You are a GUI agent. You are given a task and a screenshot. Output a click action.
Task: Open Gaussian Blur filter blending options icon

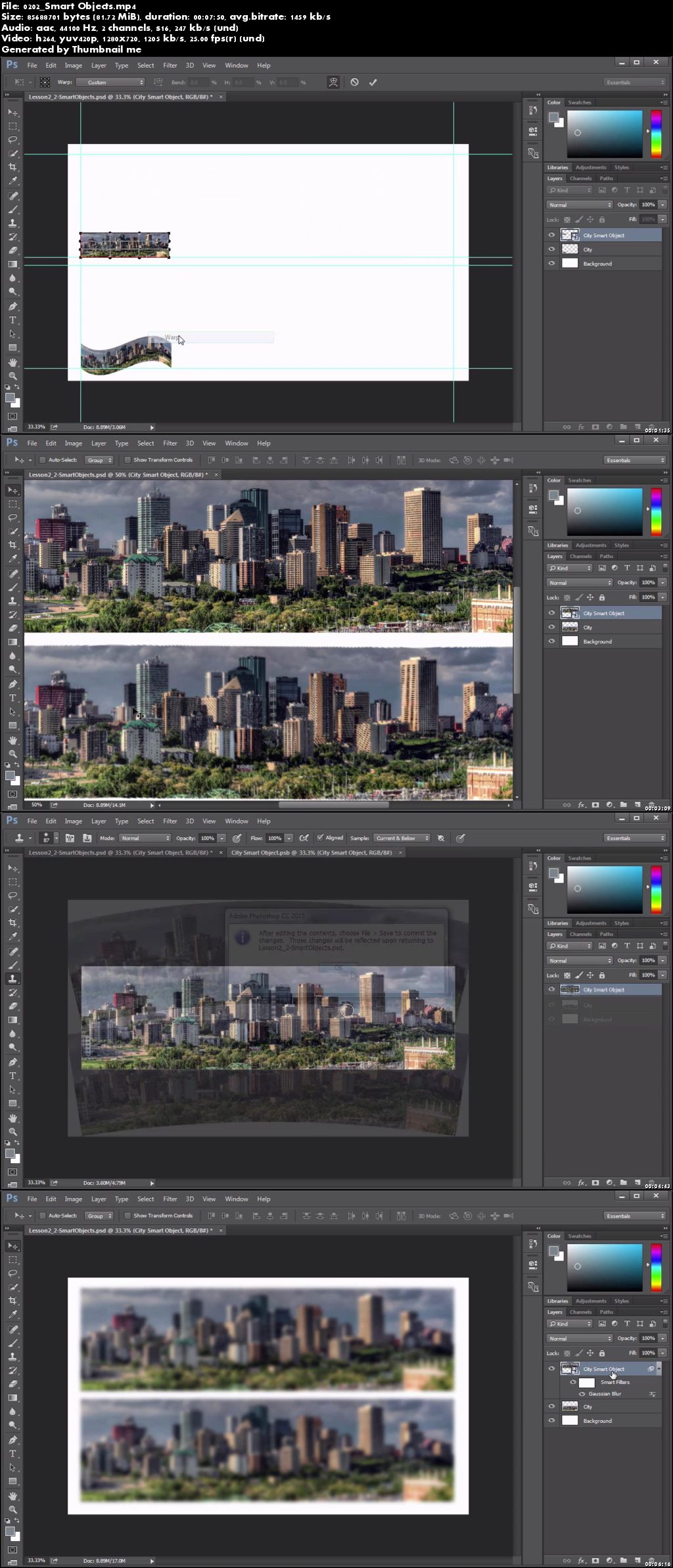coord(653,1394)
